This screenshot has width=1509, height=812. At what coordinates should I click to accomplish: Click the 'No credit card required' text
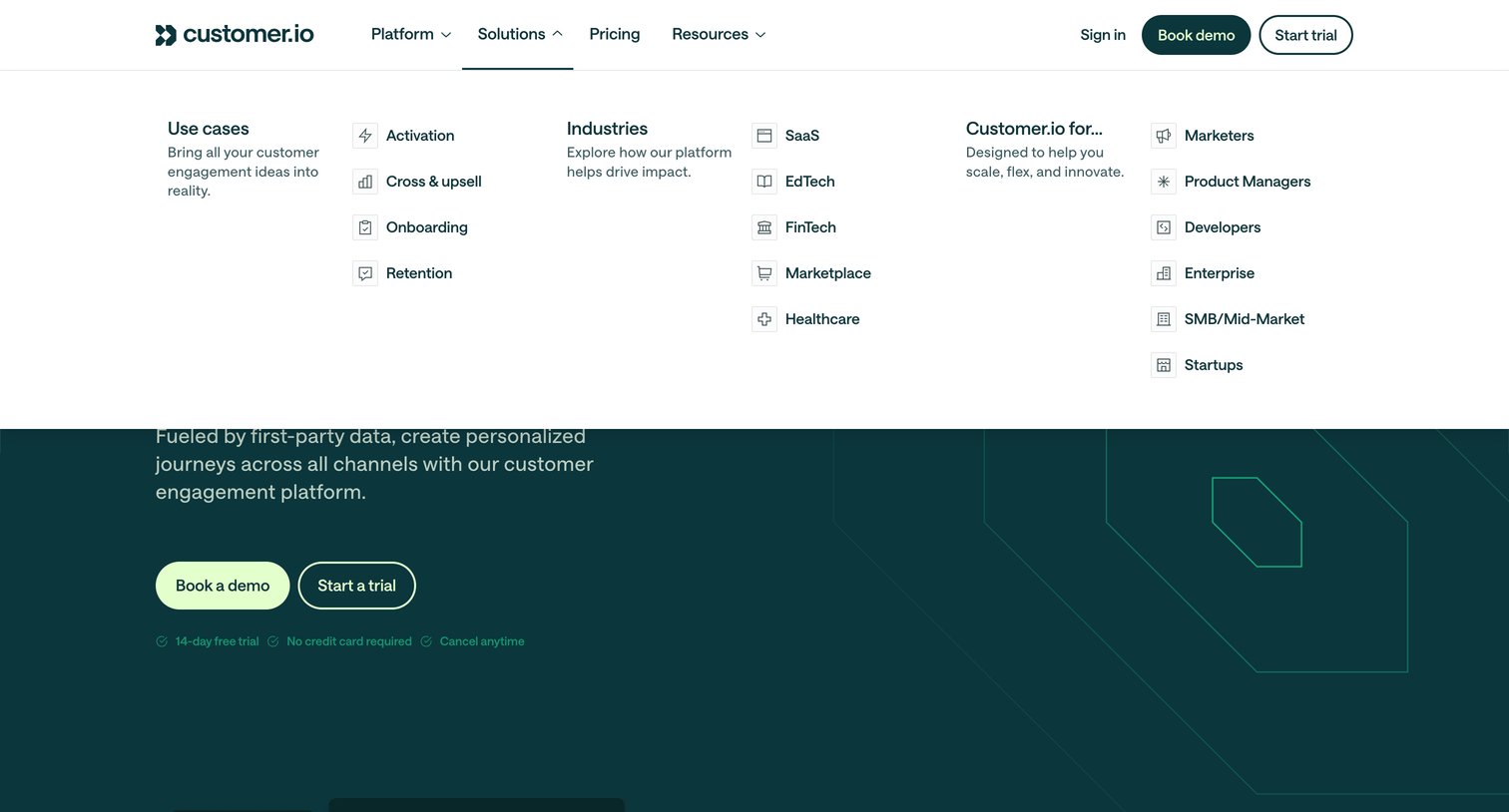tap(349, 641)
